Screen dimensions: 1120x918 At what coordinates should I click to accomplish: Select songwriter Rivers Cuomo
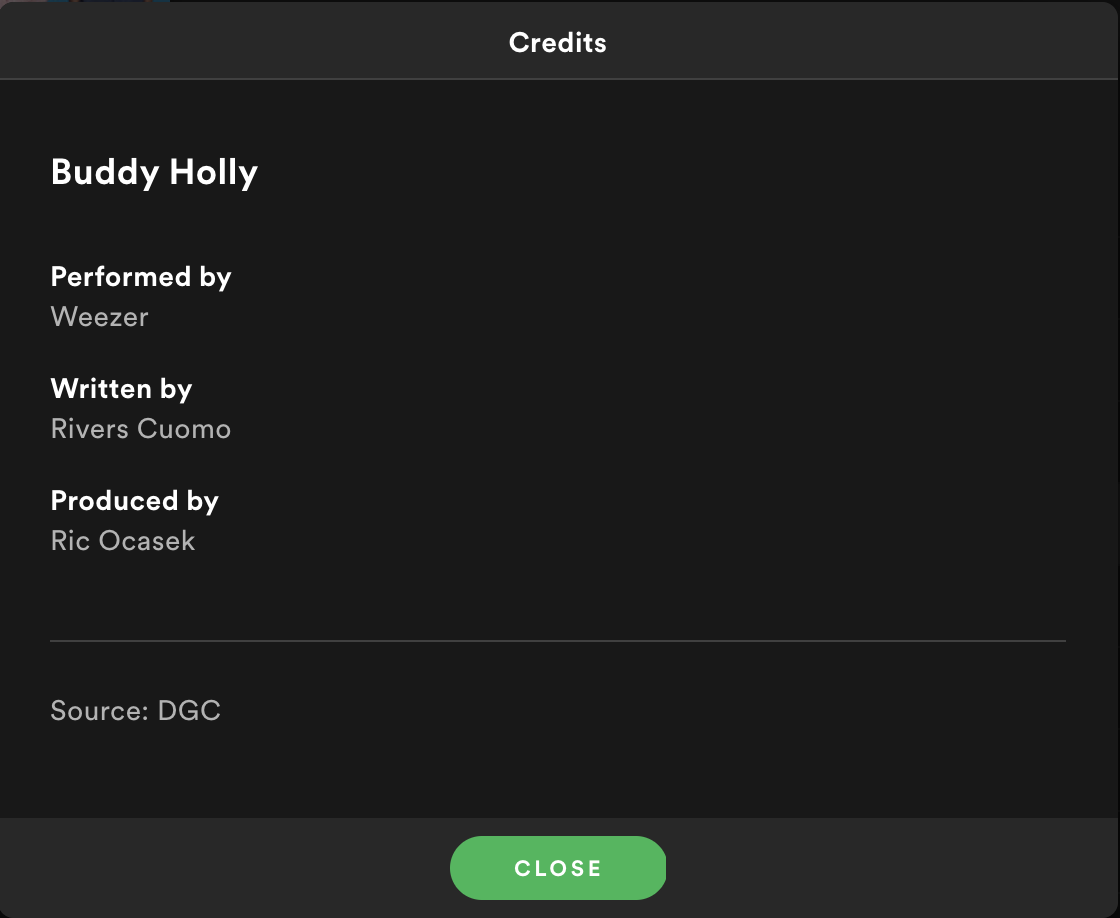141,429
